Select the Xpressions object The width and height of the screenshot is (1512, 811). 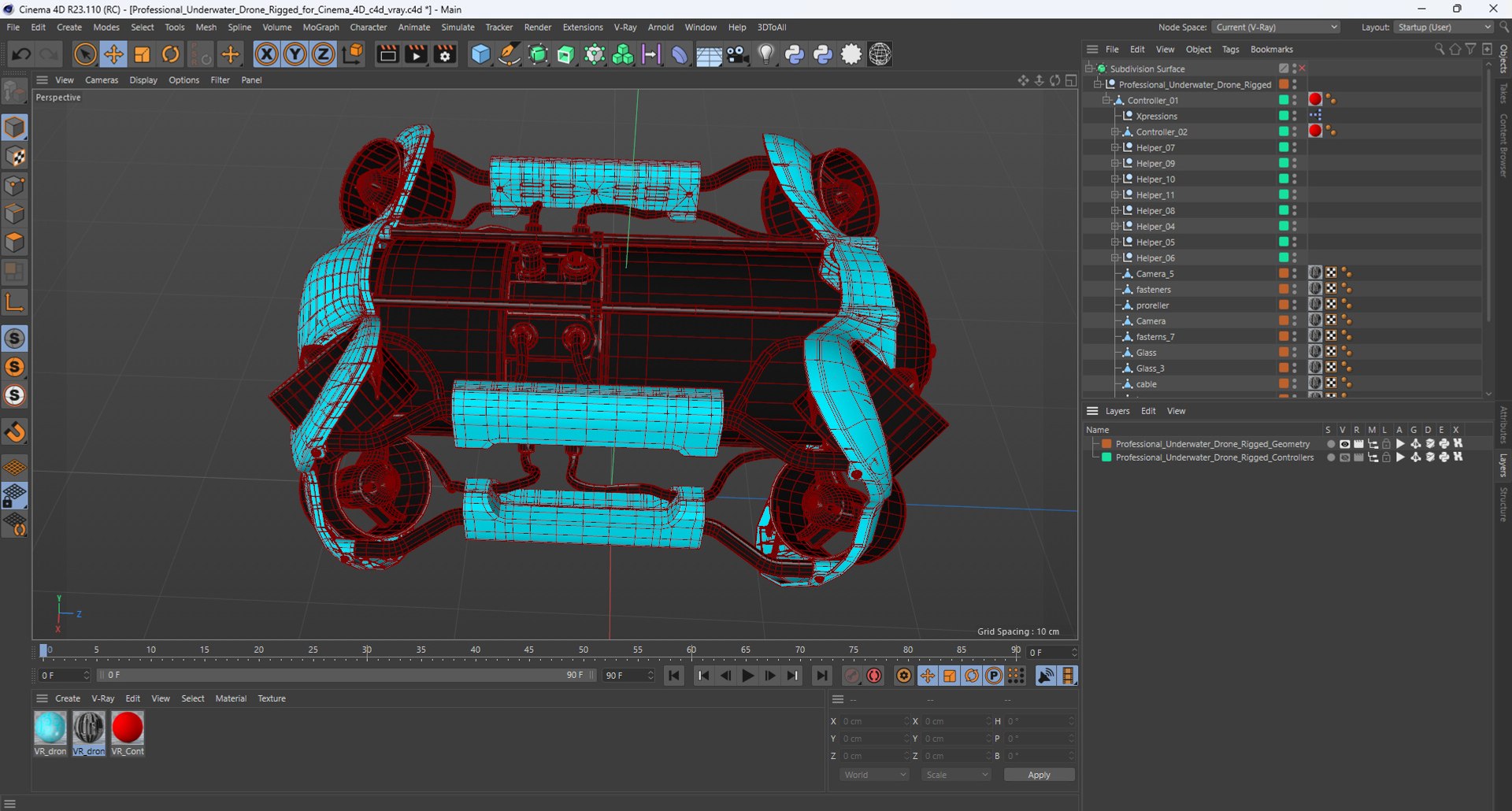click(x=1156, y=116)
